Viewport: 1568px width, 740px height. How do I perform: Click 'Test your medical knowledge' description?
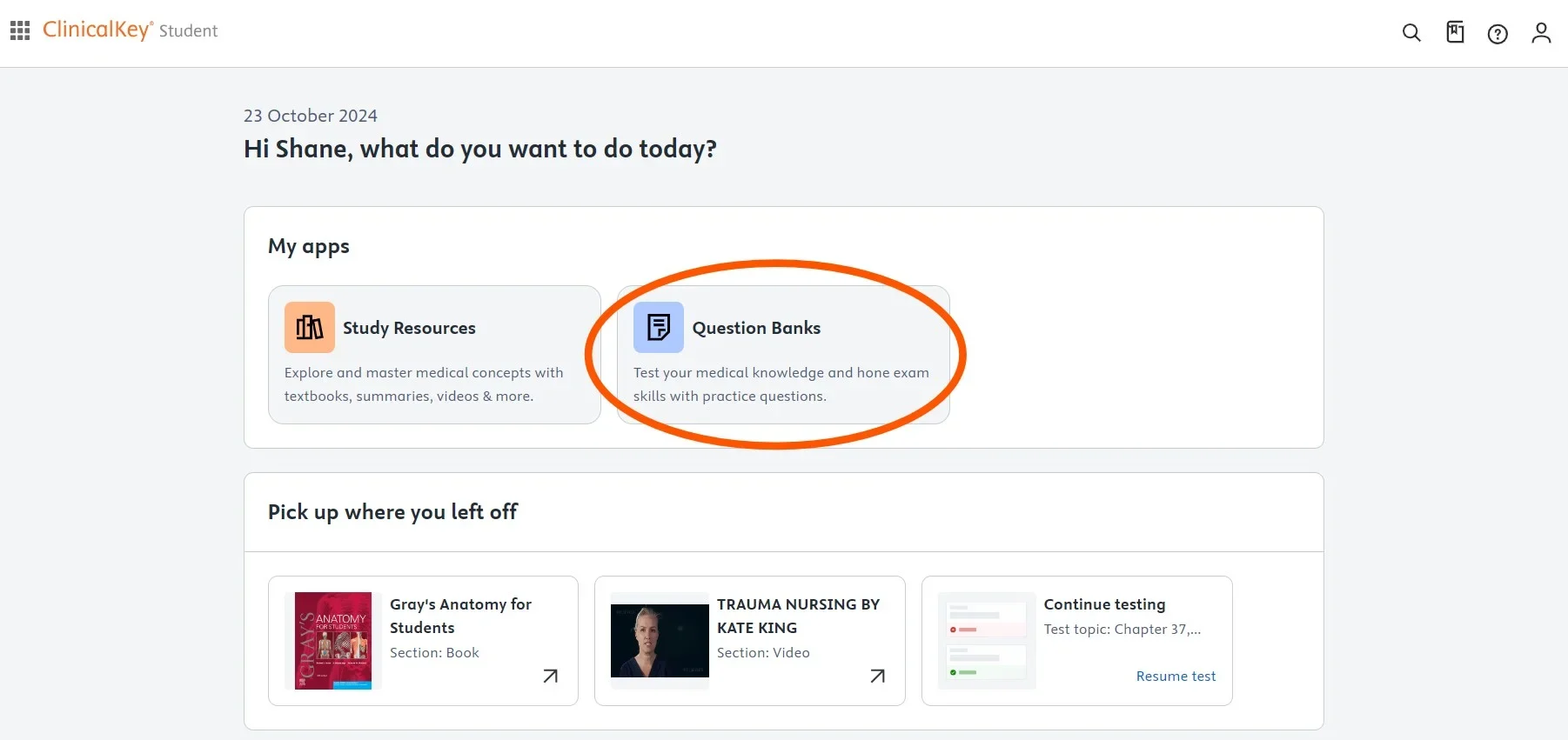(781, 384)
